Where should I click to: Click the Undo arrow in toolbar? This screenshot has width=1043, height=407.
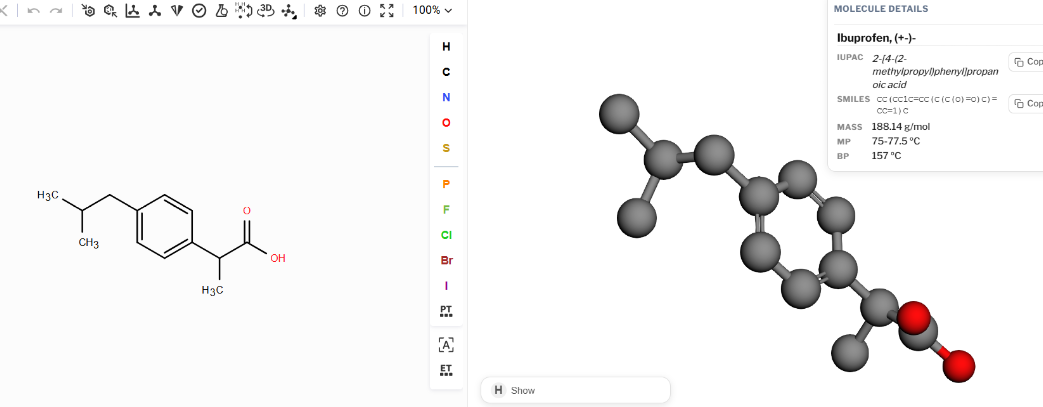coord(34,11)
